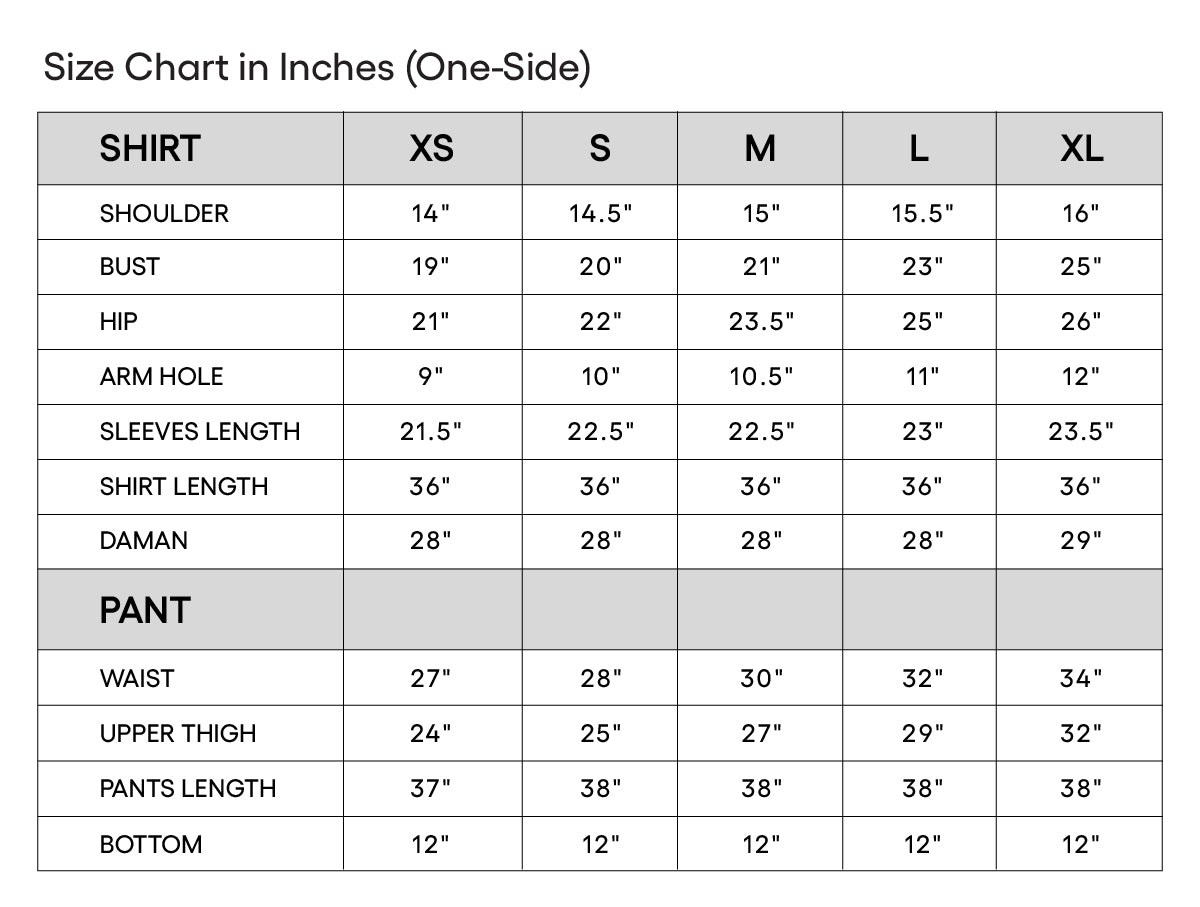
Task: Select the 15.5" shoulder value for L
Action: pos(922,213)
